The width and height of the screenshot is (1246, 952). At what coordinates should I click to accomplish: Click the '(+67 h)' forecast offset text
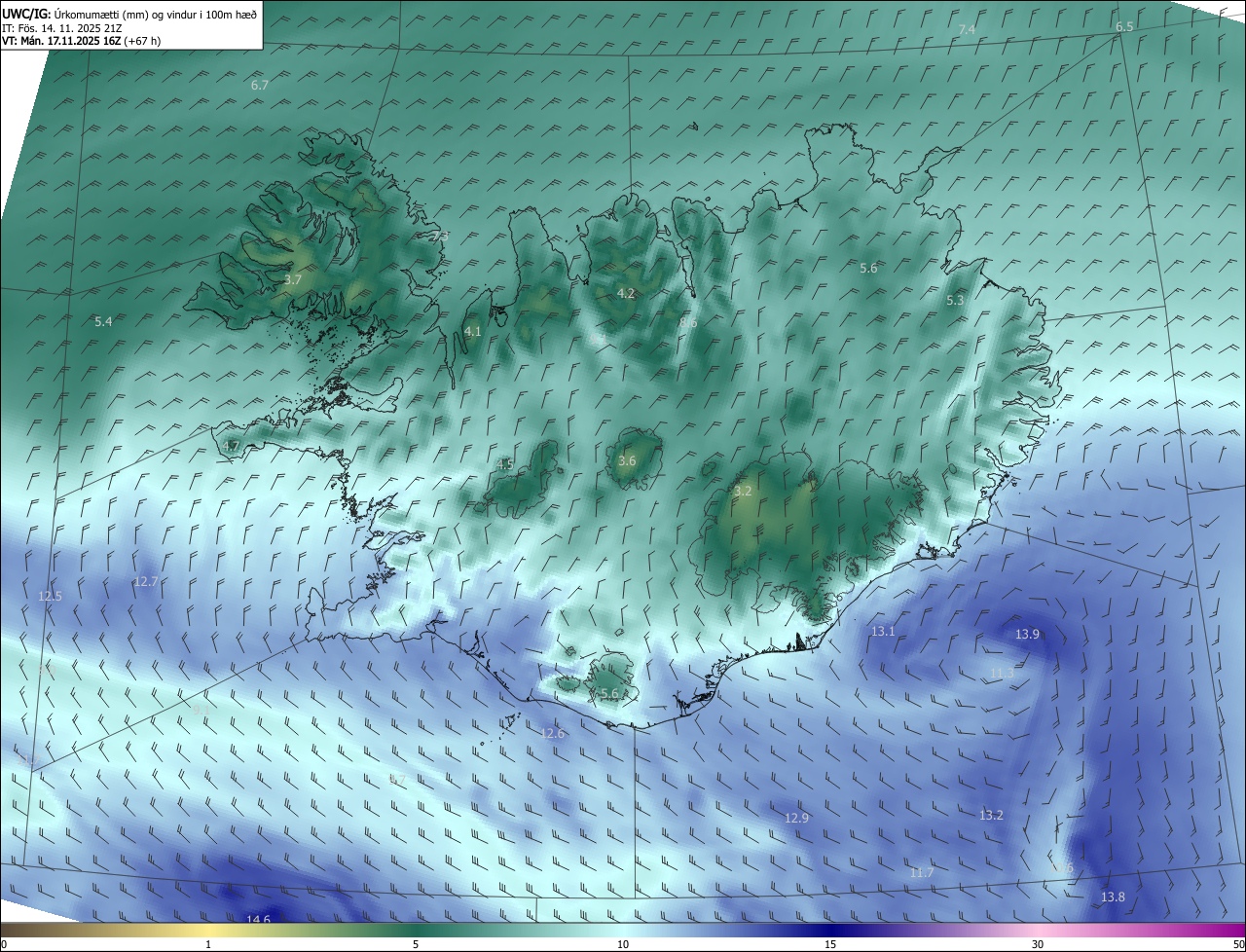pyautogui.click(x=143, y=41)
